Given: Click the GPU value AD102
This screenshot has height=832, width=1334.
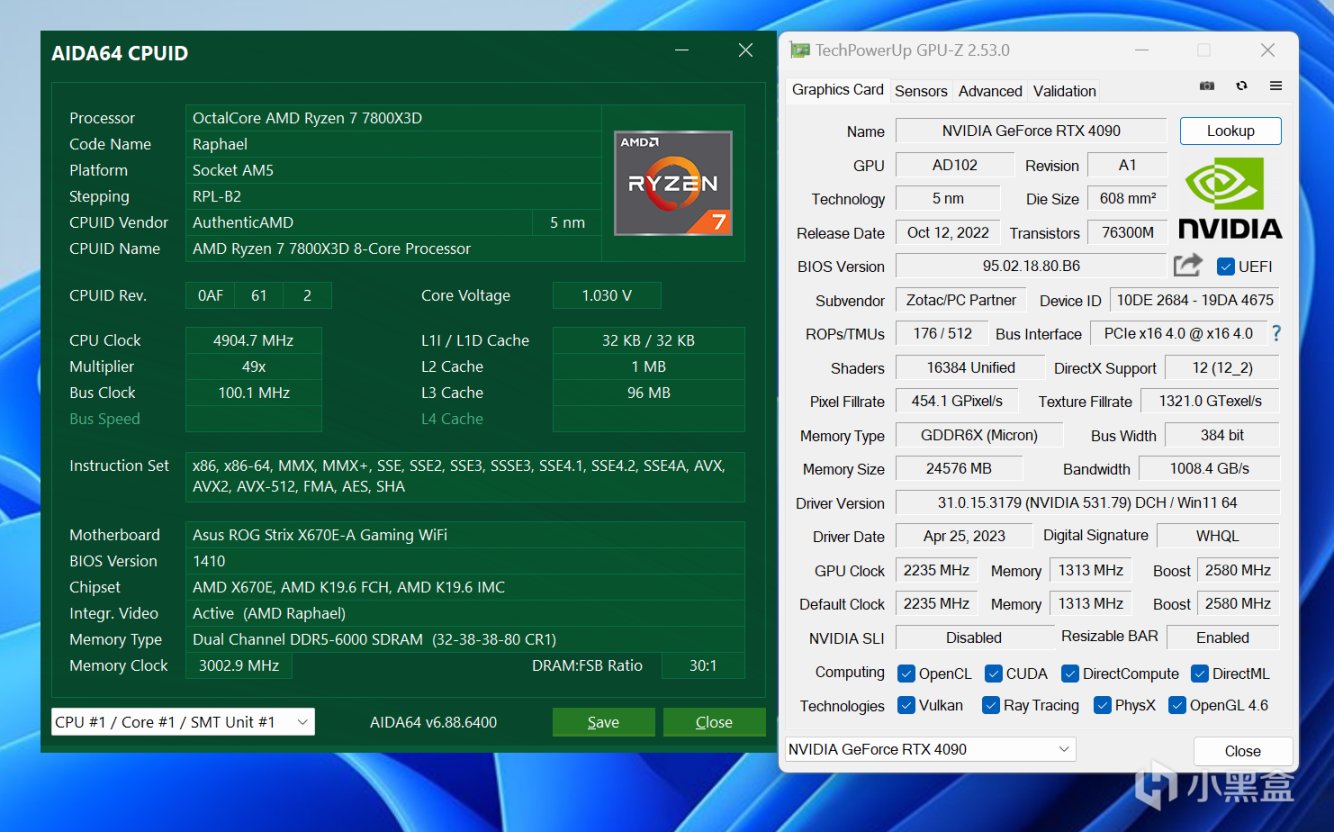Looking at the screenshot, I should [955, 165].
